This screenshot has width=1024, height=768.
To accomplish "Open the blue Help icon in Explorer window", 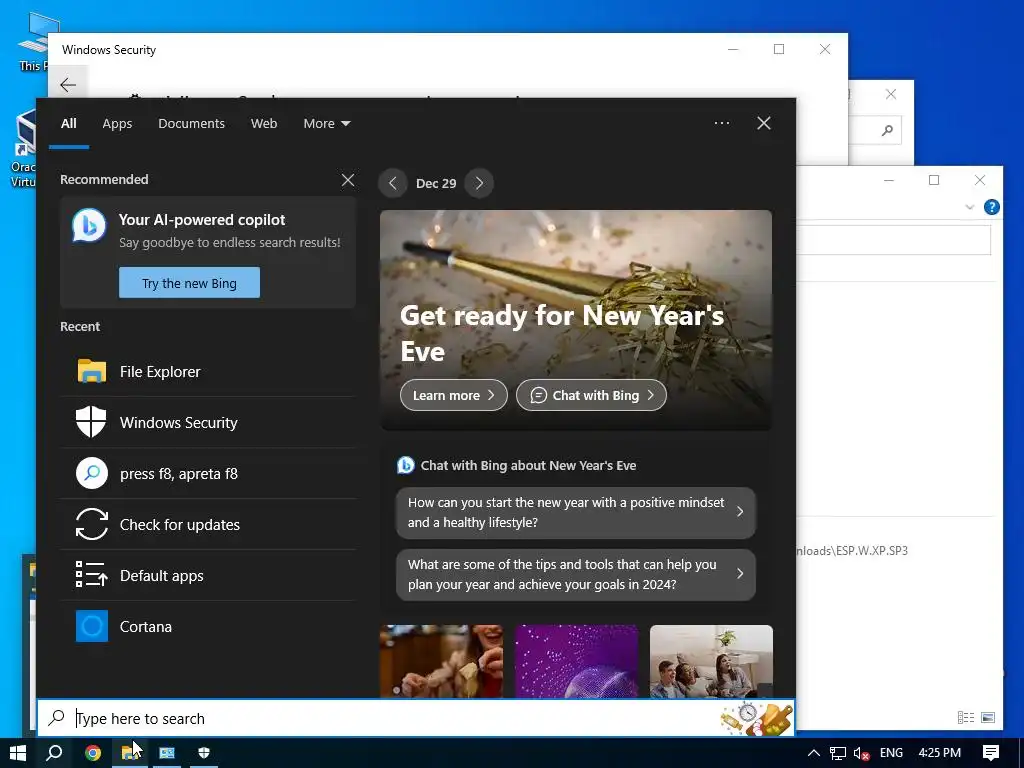I will click(991, 207).
